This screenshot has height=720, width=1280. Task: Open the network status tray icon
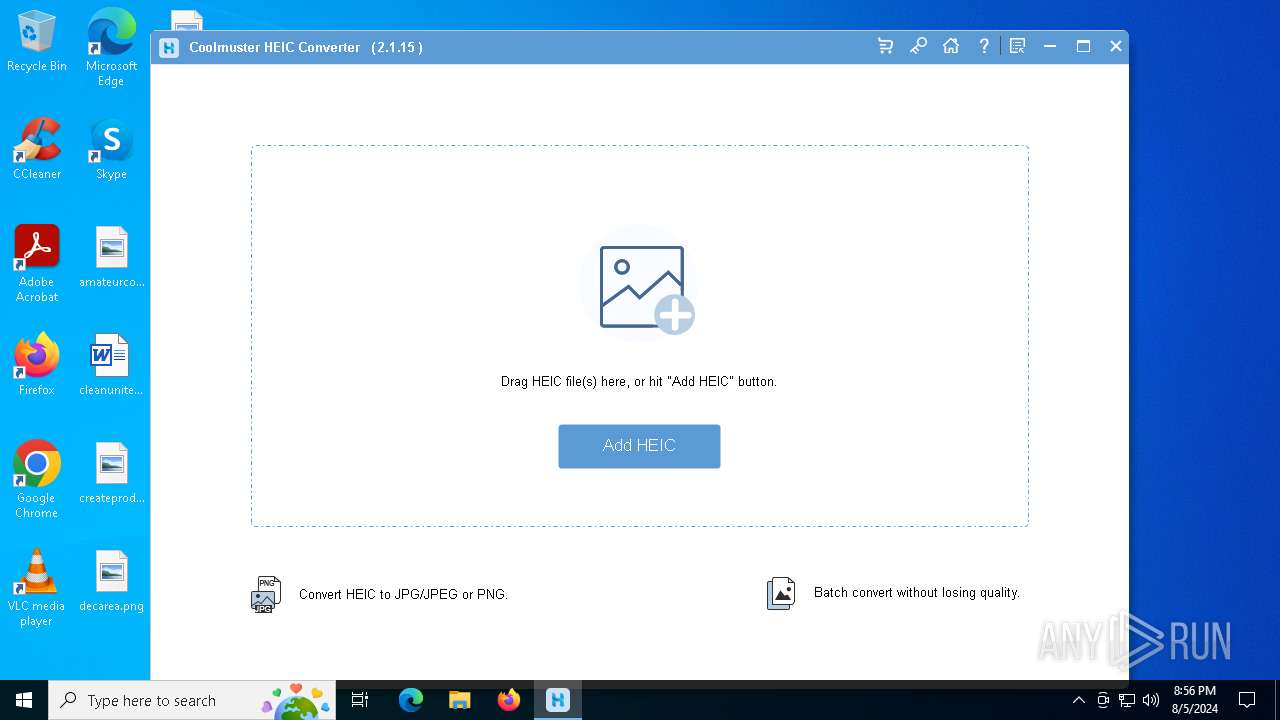[1127, 700]
